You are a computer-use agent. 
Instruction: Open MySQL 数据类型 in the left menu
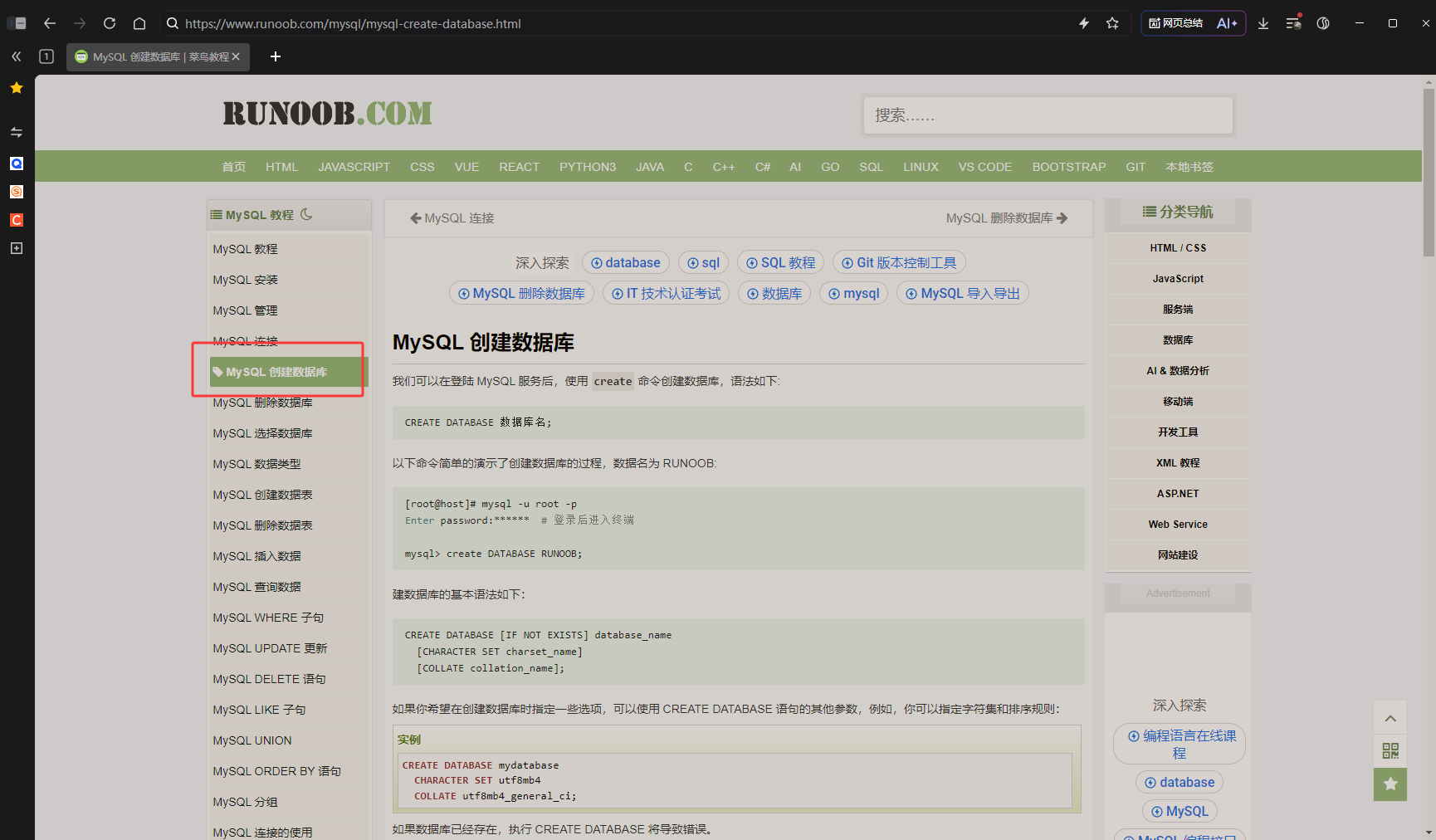[x=287, y=464]
